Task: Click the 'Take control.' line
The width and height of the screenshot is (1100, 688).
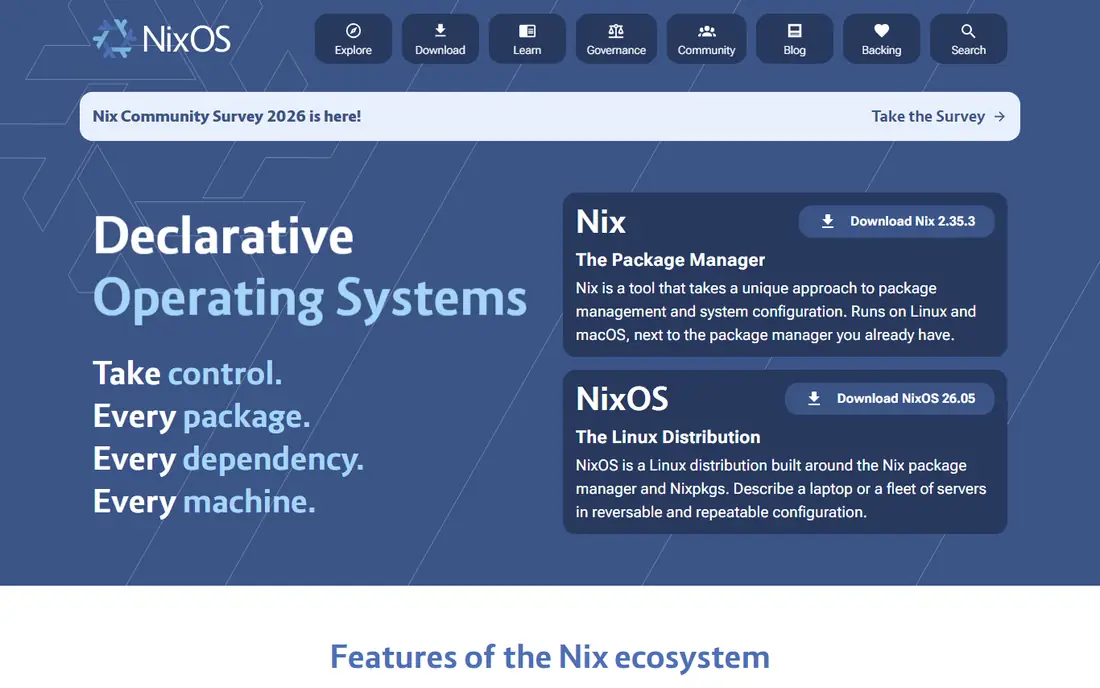Action: point(187,373)
